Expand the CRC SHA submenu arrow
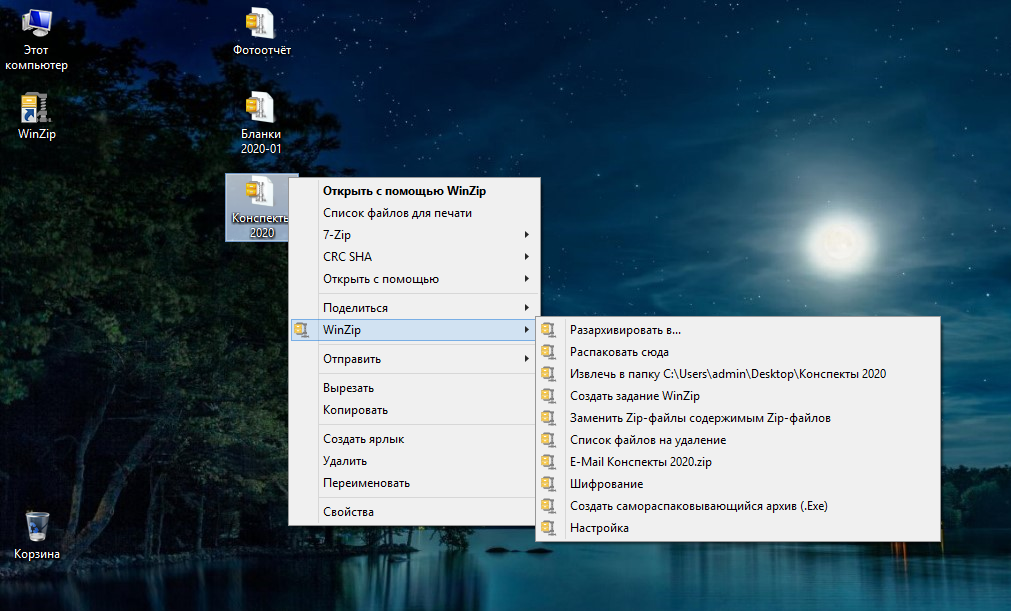The width and height of the screenshot is (1011, 611). [x=527, y=257]
